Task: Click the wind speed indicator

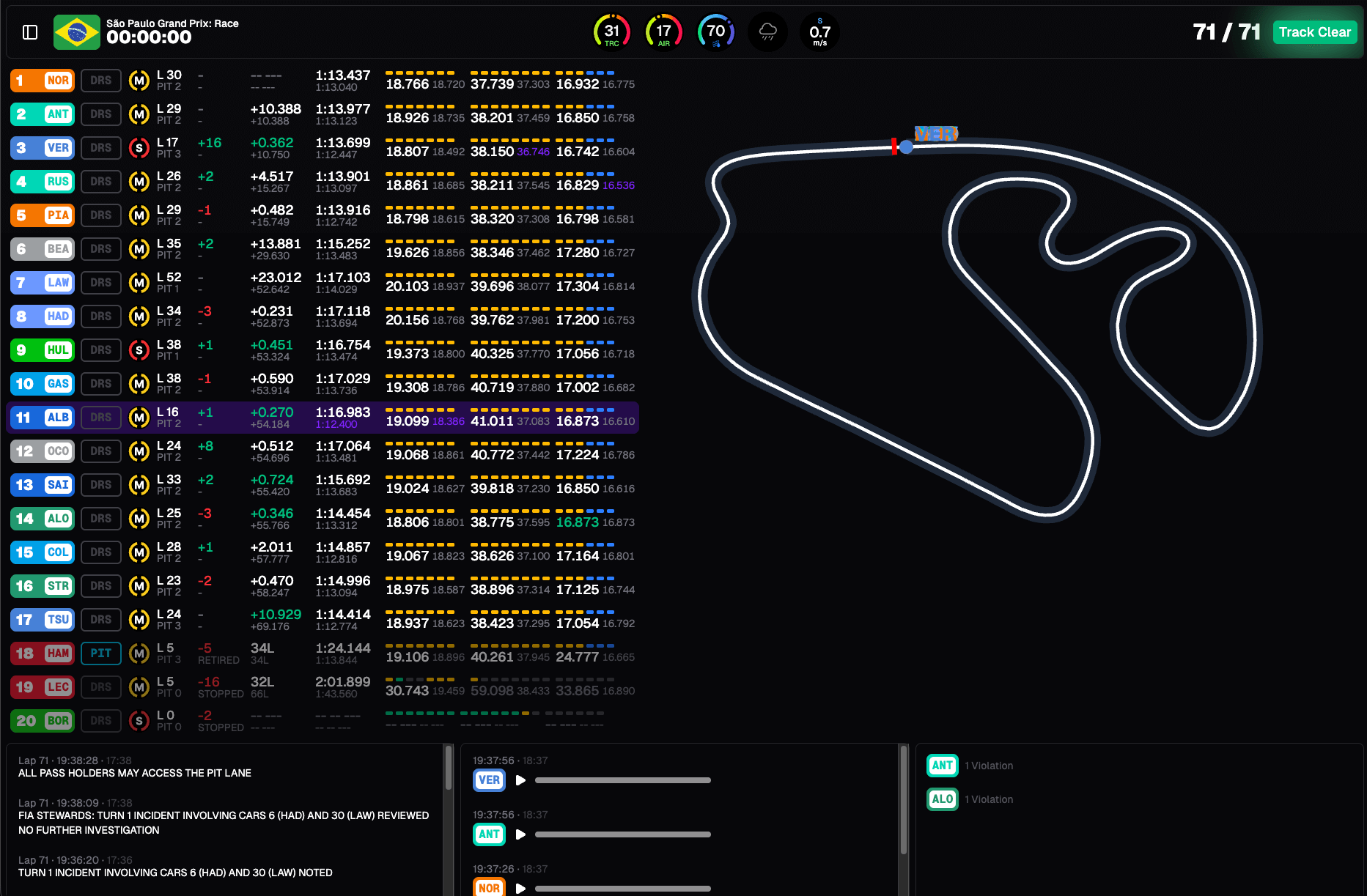Action: (819, 32)
